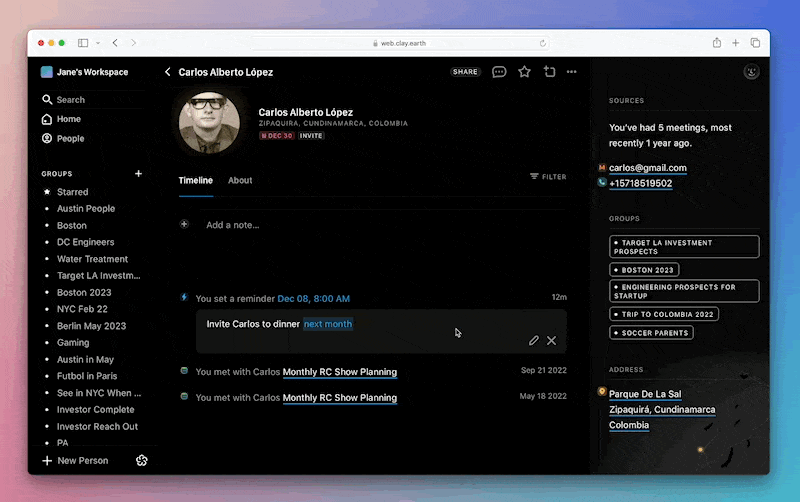This screenshot has width=800, height=502.
Task: Select the Boston 2023 group tag
Action: [x=645, y=270]
